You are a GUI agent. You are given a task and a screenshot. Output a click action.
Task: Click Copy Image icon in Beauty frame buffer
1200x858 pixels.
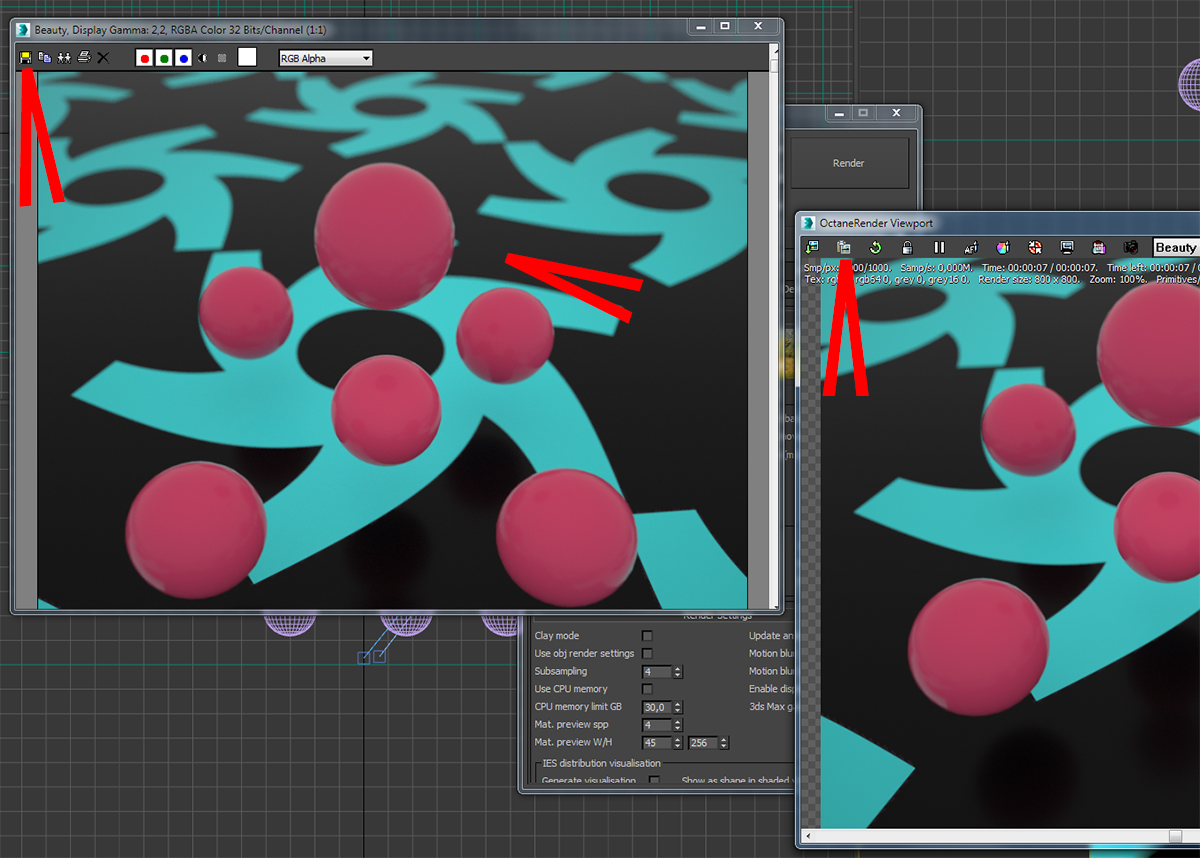tap(45, 58)
